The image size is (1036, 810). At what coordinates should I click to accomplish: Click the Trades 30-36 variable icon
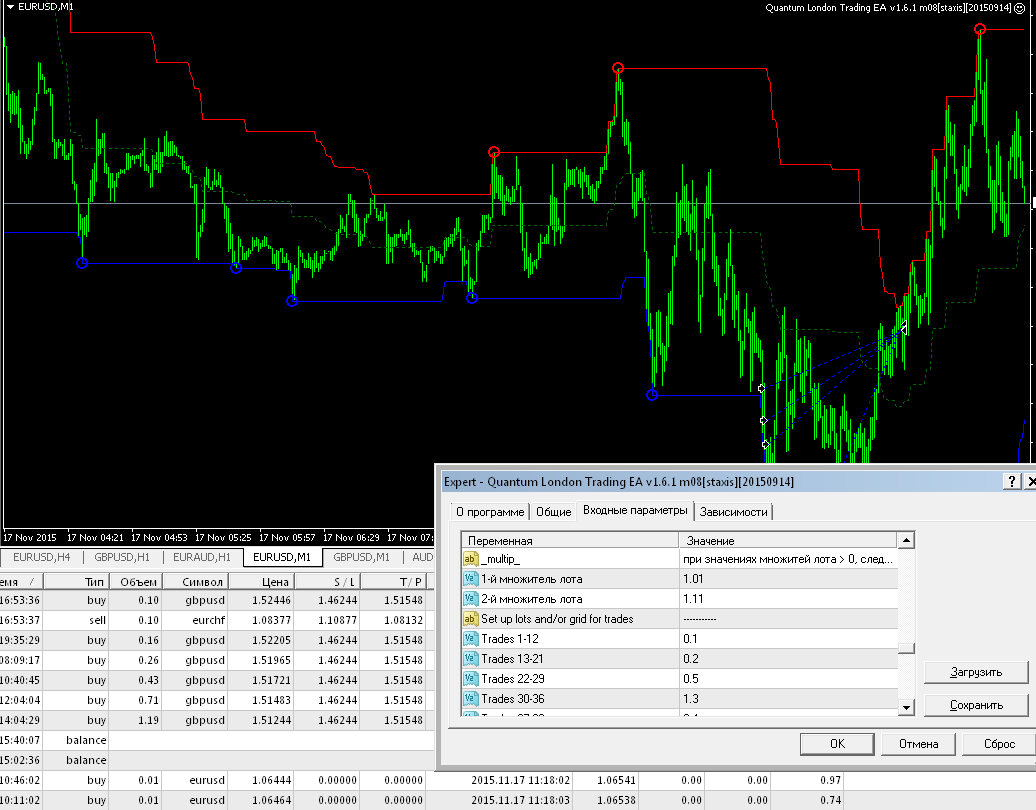pyautogui.click(x=470, y=698)
